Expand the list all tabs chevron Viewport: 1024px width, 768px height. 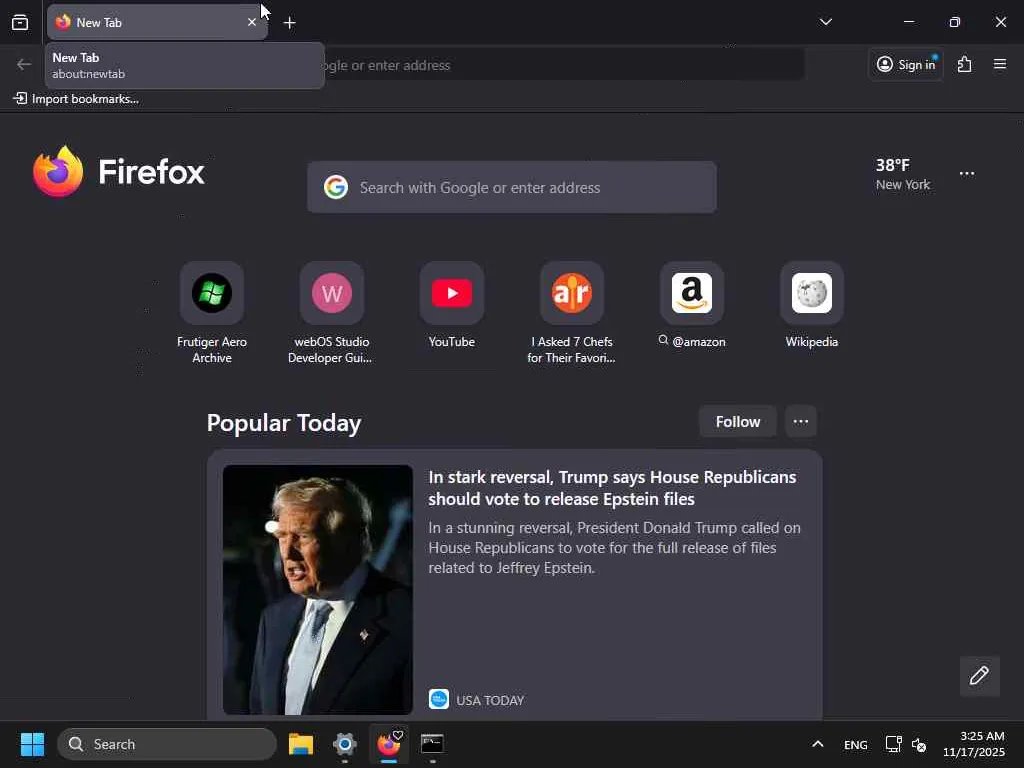[x=825, y=22]
